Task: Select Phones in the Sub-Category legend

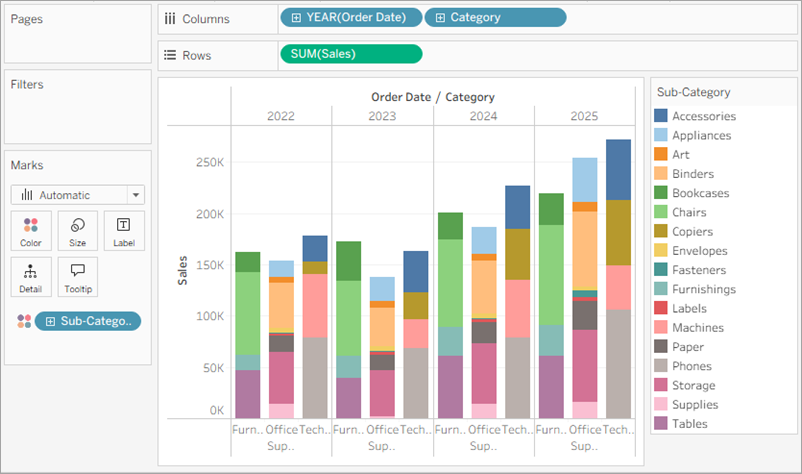Action: pos(694,366)
